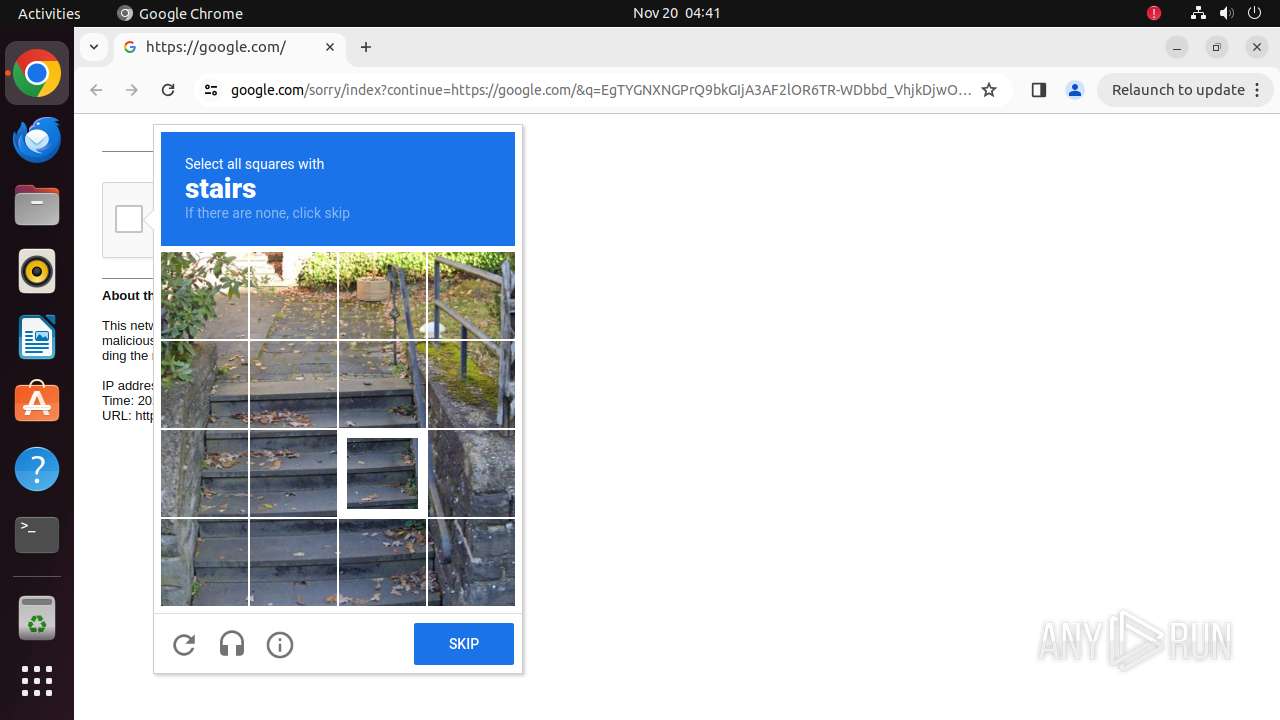Open Chrome profile avatar
The image size is (1280, 720).
(1075, 90)
